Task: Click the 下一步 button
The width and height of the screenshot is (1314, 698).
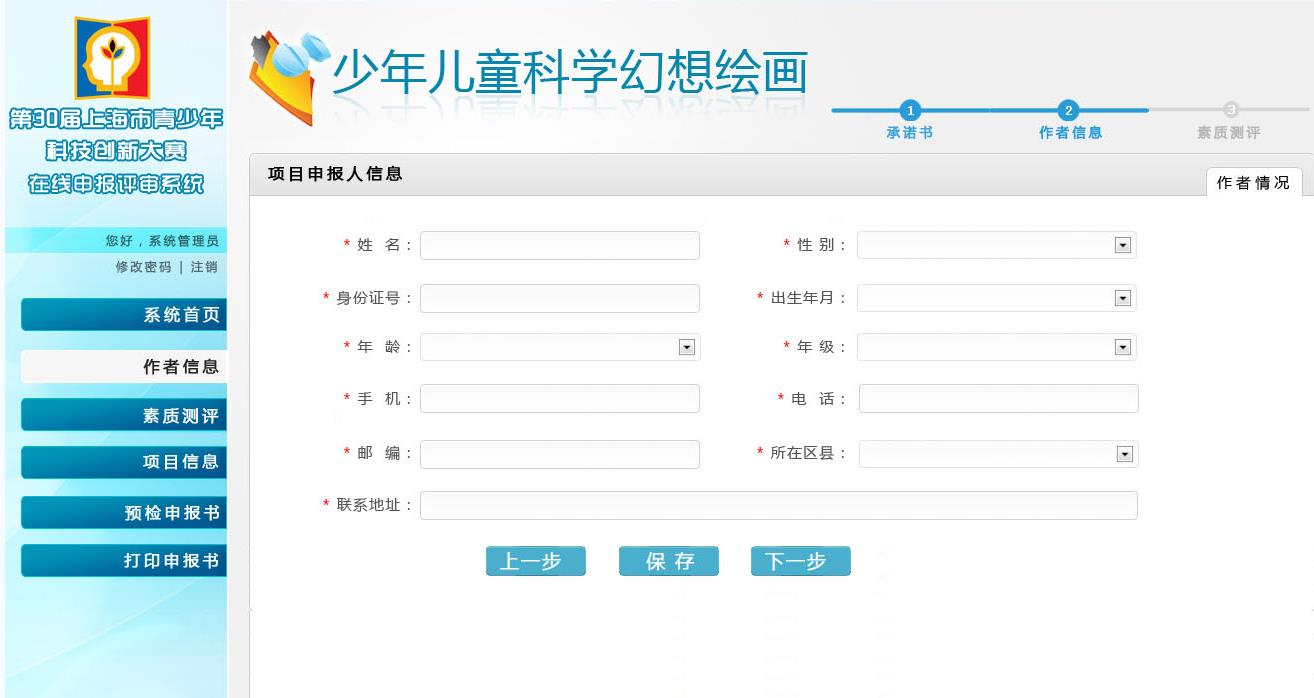Action: [x=800, y=561]
